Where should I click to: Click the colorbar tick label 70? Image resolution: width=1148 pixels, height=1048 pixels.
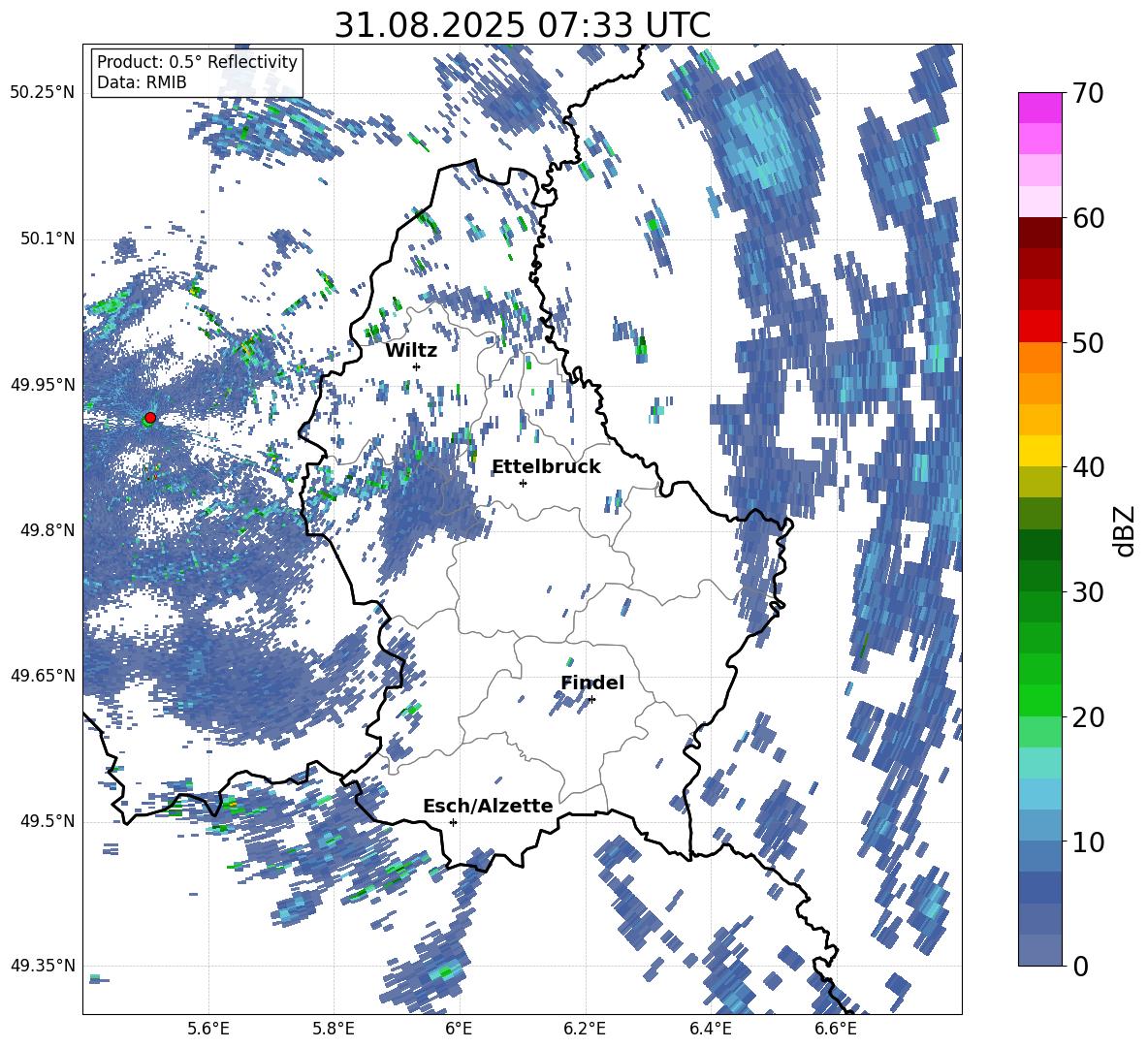tap(1087, 93)
